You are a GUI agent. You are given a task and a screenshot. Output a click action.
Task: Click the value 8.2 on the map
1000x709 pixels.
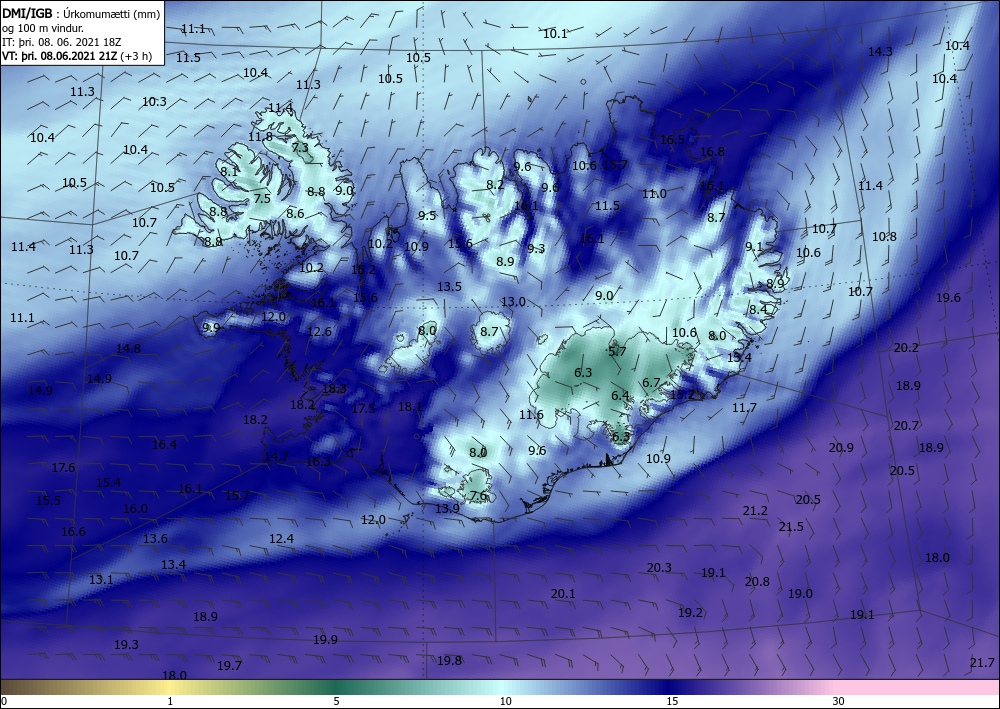[495, 185]
